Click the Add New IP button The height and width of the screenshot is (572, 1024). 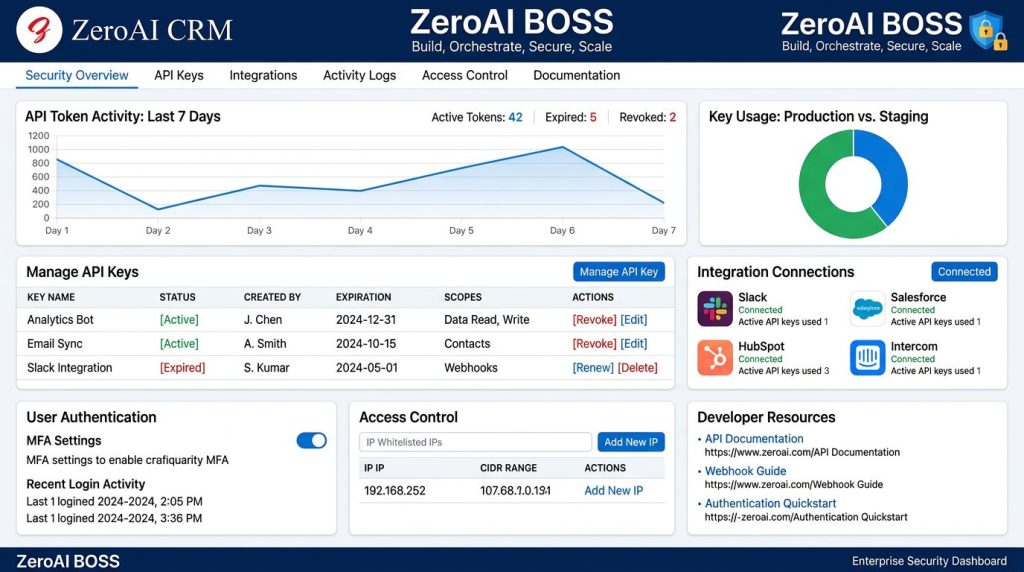click(631, 442)
